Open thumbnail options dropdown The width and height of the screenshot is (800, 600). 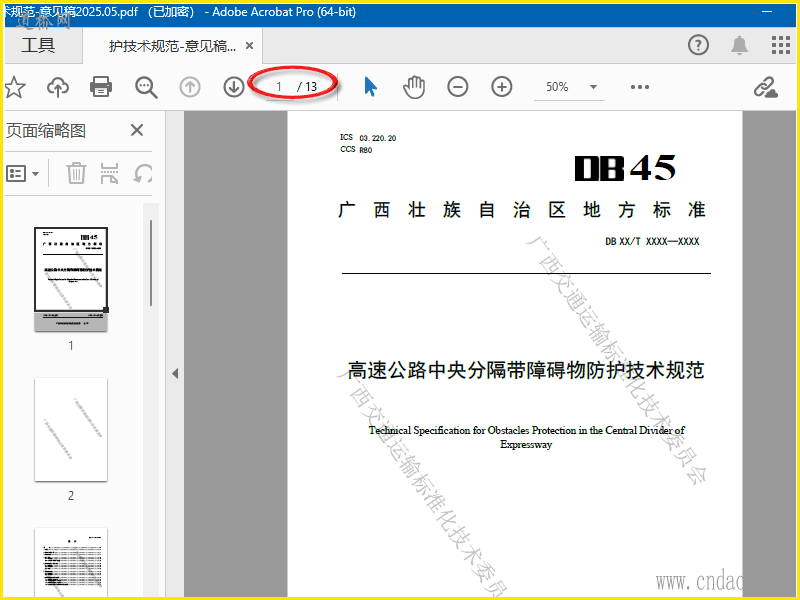(x=22, y=173)
